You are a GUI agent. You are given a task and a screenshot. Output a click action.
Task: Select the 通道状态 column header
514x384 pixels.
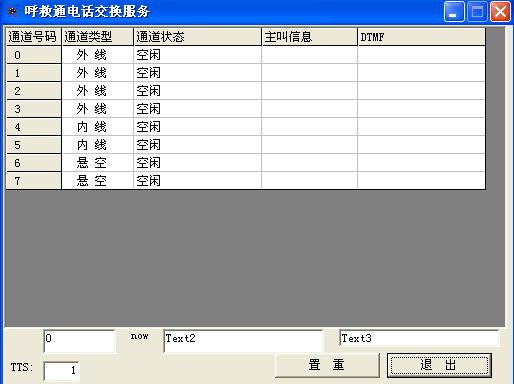click(x=198, y=37)
